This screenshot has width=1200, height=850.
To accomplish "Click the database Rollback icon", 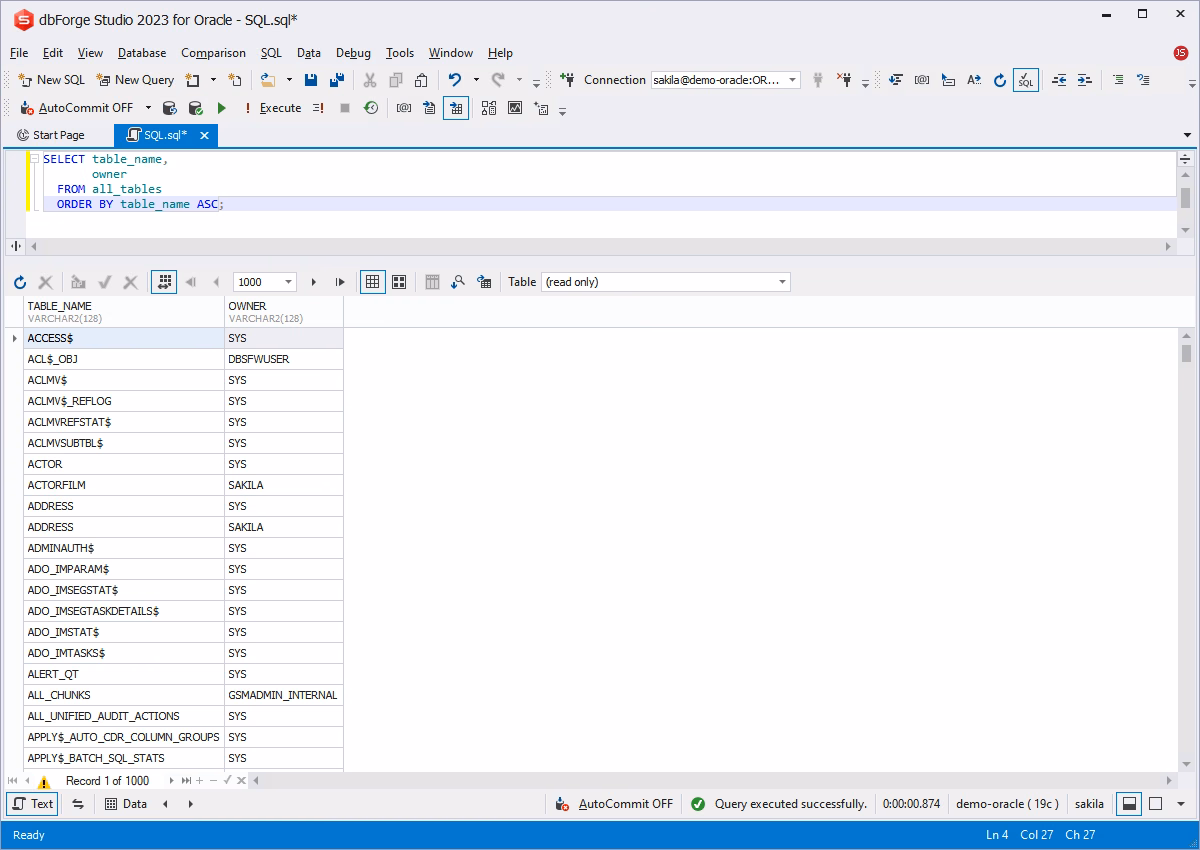I will click(x=169, y=108).
